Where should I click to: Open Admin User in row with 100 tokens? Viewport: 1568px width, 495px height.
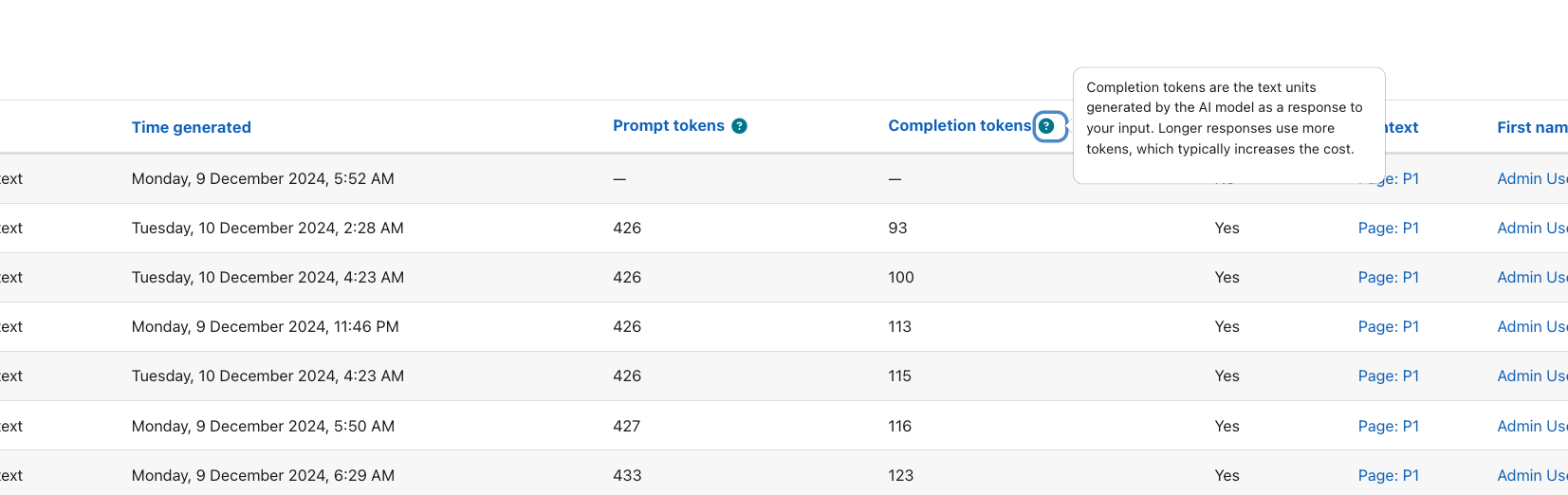[x=1532, y=277]
